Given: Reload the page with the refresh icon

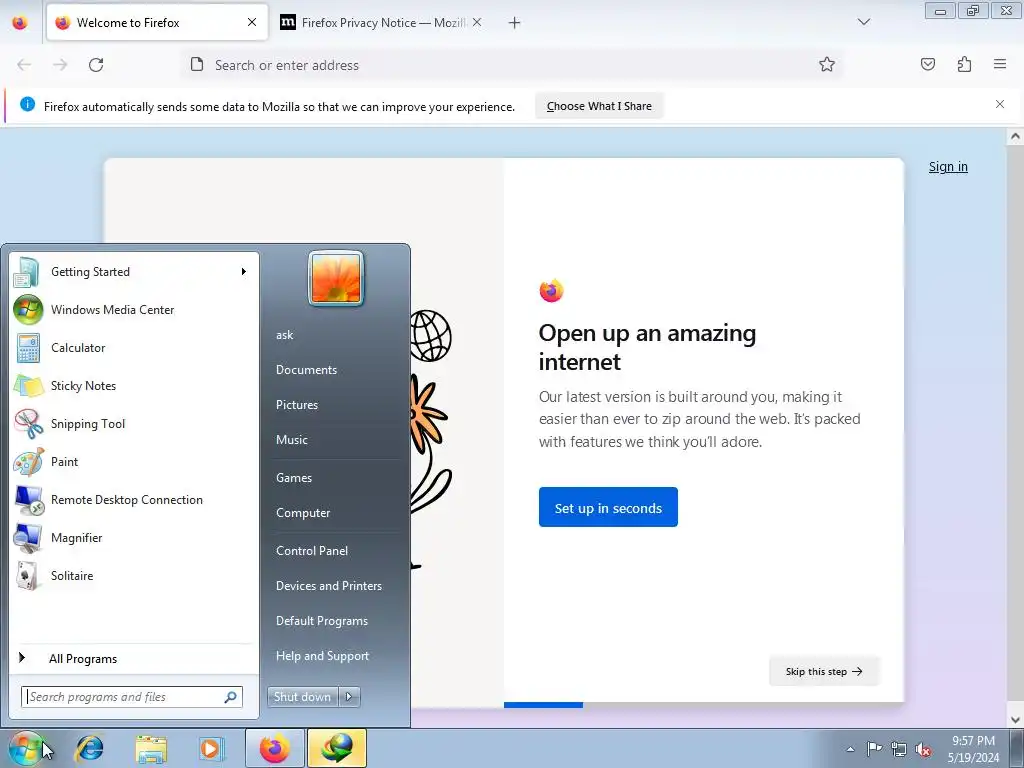Looking at the screenshot, I should [96, 65].
